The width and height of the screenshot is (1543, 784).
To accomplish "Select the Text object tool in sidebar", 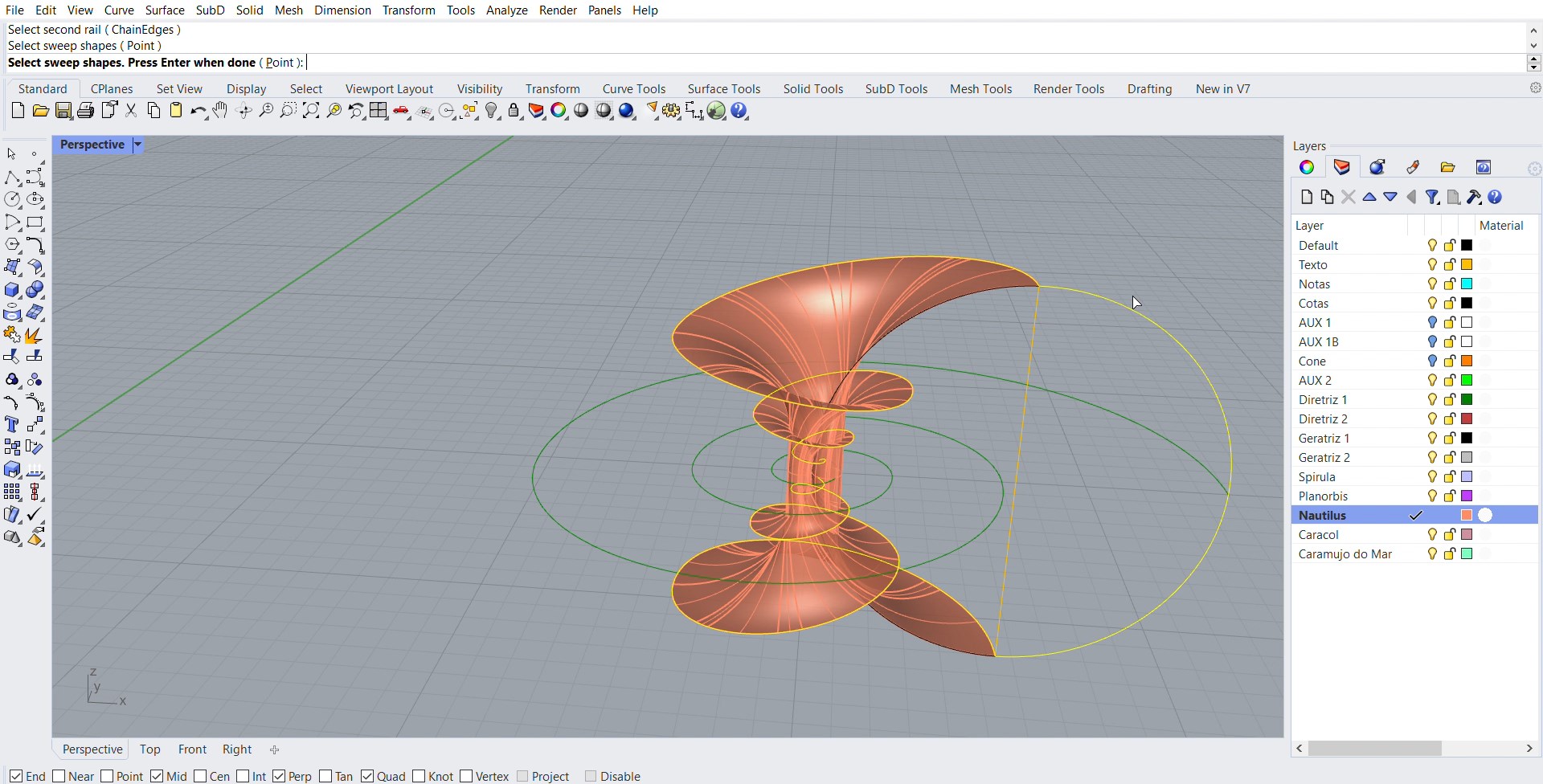I will point(12,425).
